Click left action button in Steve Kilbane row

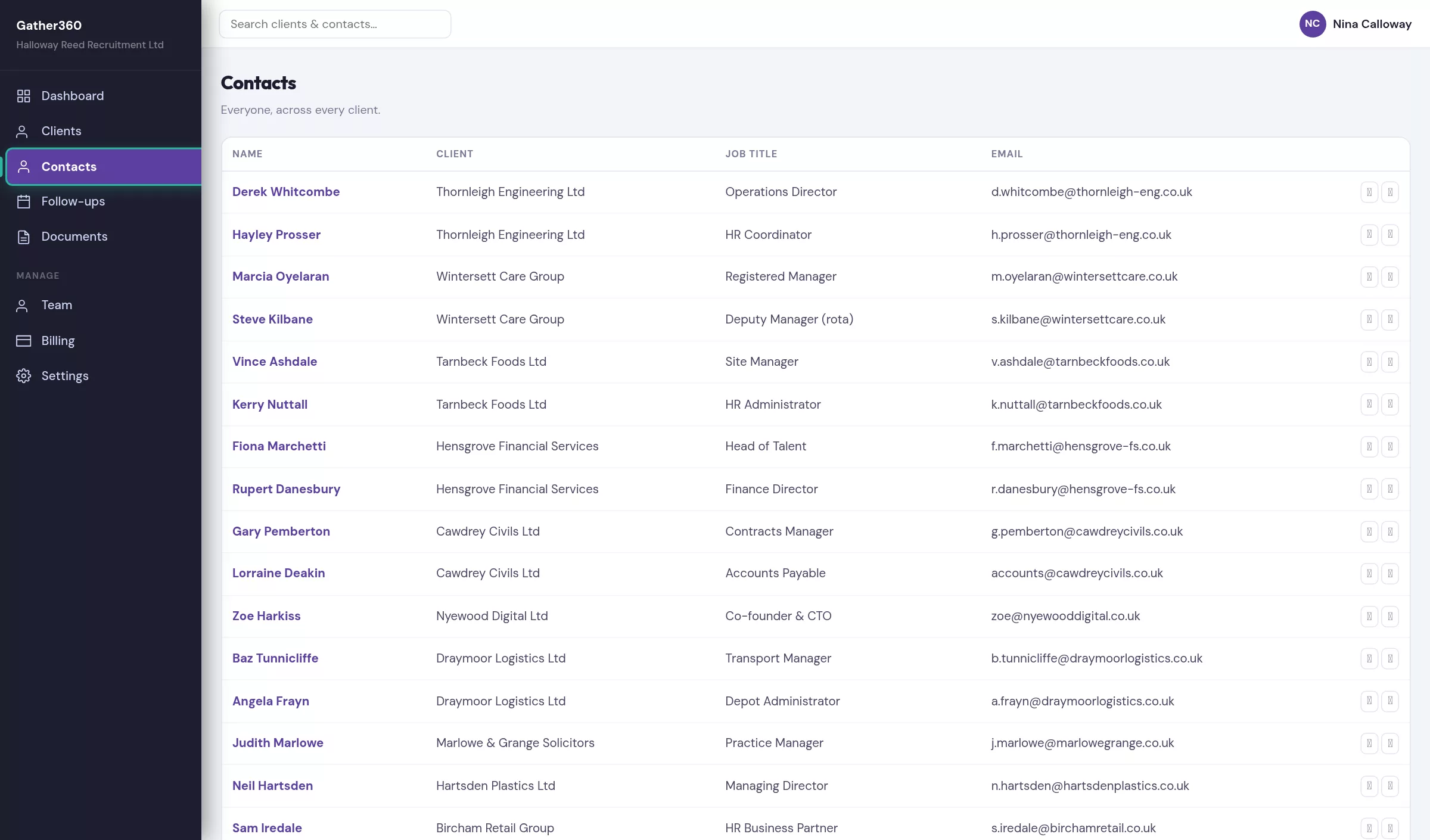click(x=1369, y=319)
